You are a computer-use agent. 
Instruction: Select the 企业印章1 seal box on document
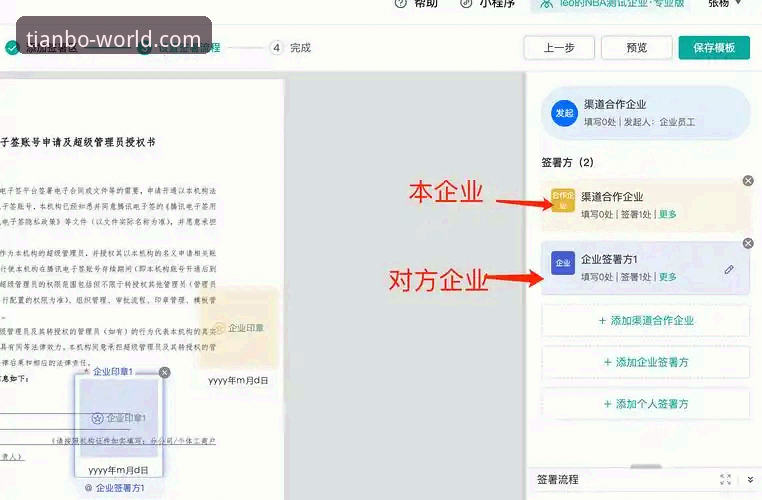tap(119, 418)
